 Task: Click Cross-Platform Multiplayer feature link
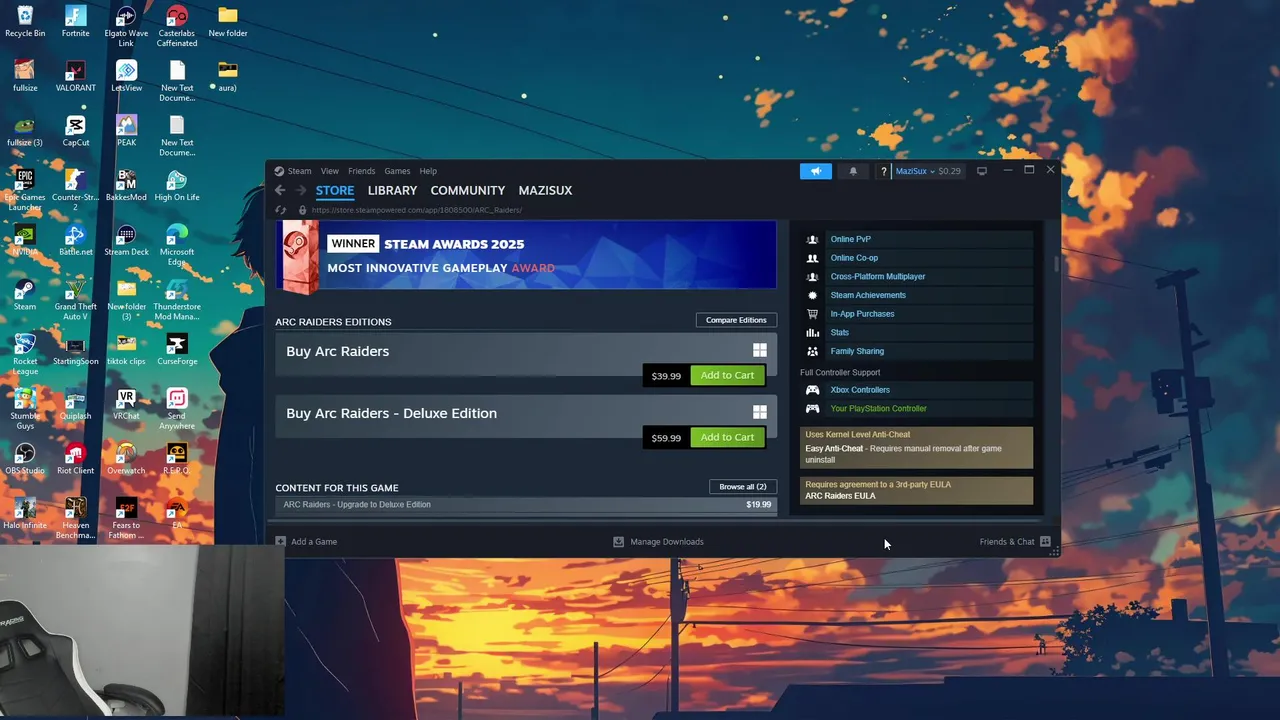click(878, 277)
